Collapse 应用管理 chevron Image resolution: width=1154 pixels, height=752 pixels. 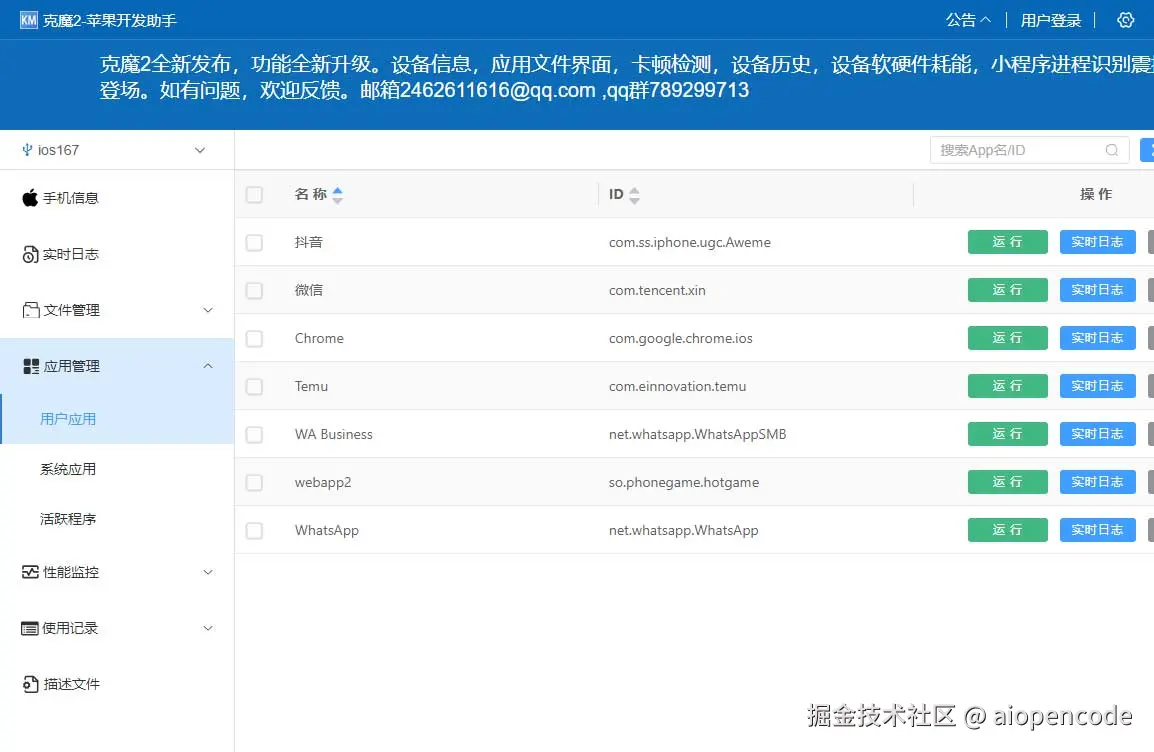(208, 366)
